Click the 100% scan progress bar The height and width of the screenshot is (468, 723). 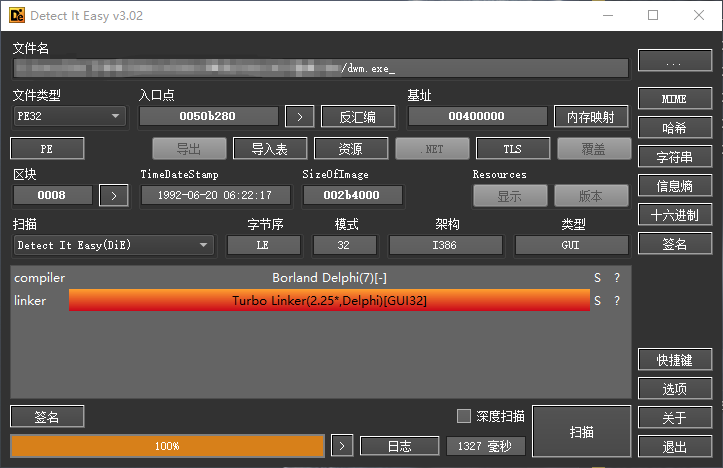(167, 446)
